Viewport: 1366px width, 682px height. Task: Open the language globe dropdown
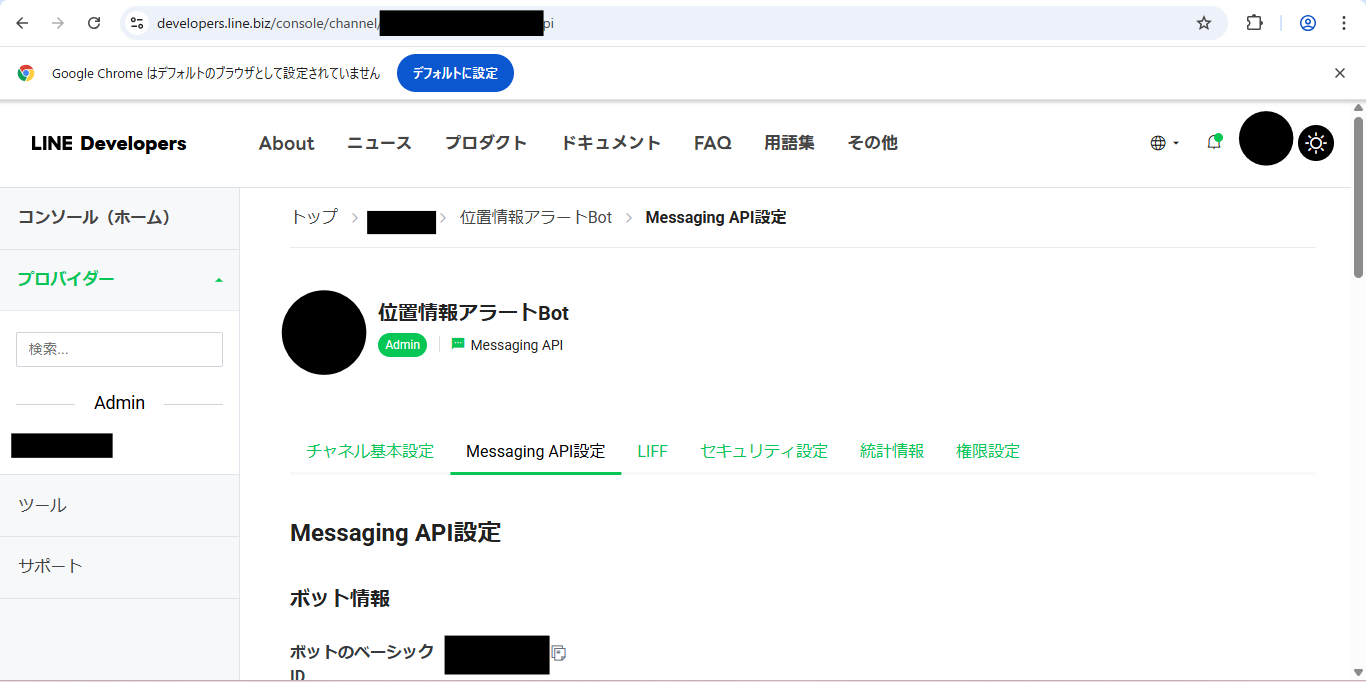(x=1164, y=143)
